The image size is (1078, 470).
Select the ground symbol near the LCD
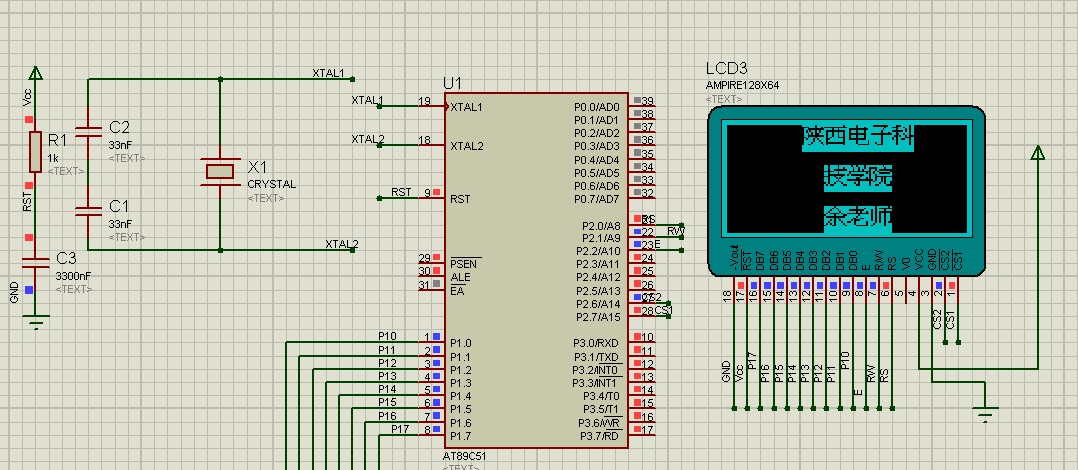985,412
